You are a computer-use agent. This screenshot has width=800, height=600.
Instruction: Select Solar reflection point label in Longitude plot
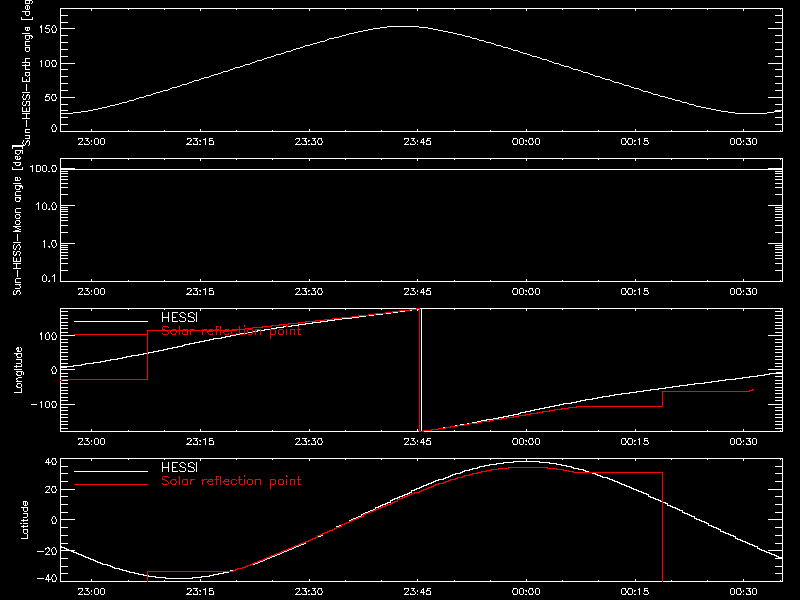click(x=231, y=331)
